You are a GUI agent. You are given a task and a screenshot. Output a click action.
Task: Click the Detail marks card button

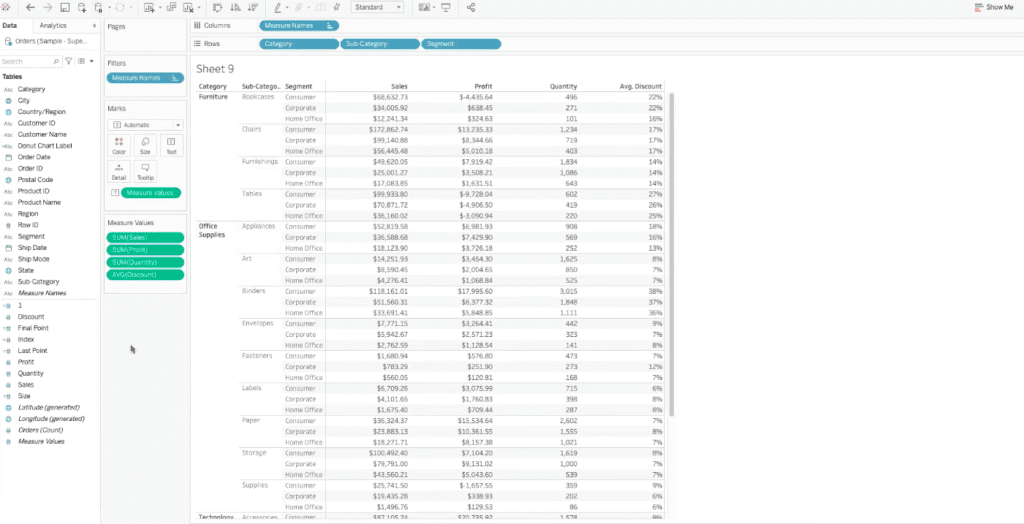pyautogui.click(x=119, y=171)
